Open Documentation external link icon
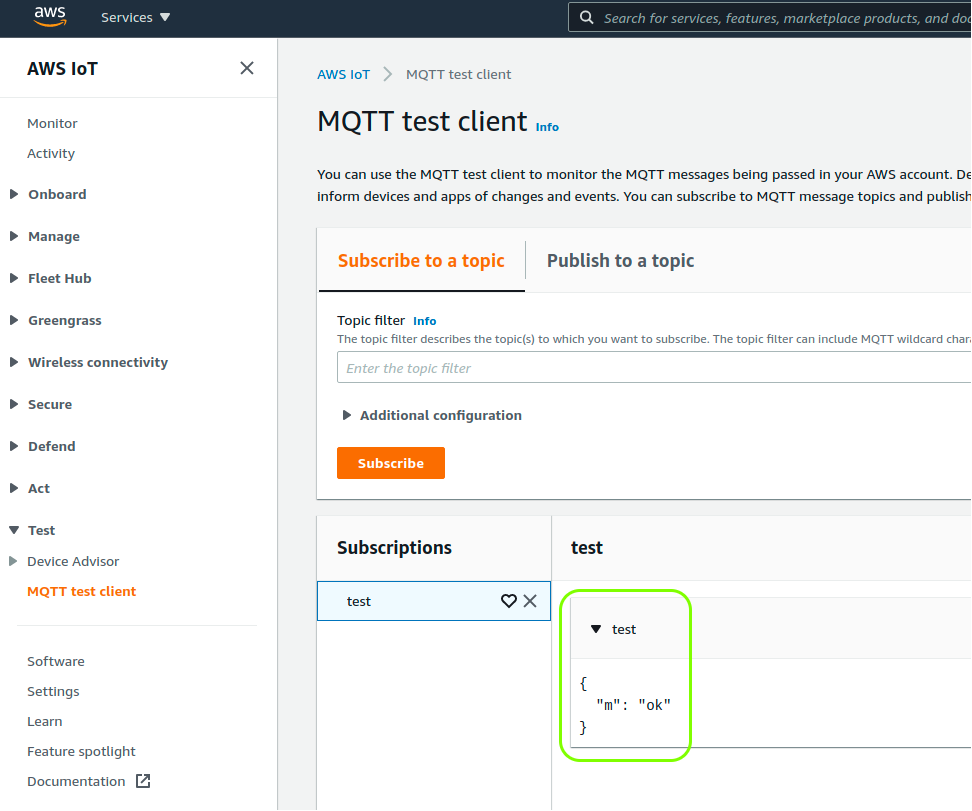972x811 pixels. pos(143,781)
